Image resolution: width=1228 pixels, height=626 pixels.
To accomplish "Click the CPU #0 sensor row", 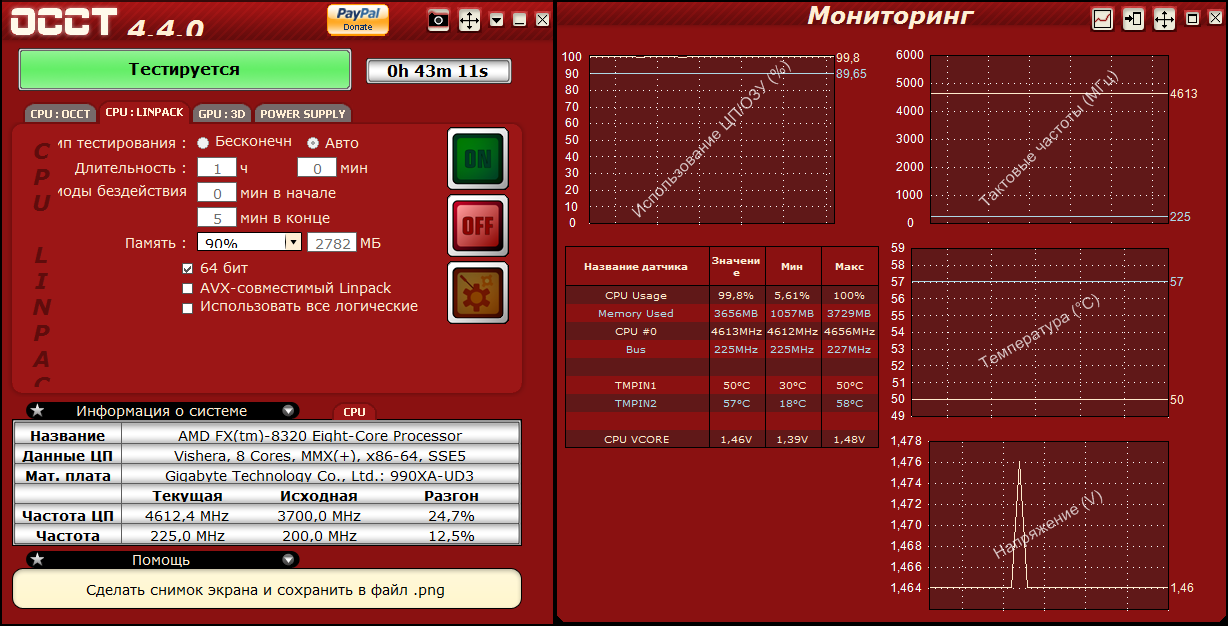I will click(x=722, y=331).
